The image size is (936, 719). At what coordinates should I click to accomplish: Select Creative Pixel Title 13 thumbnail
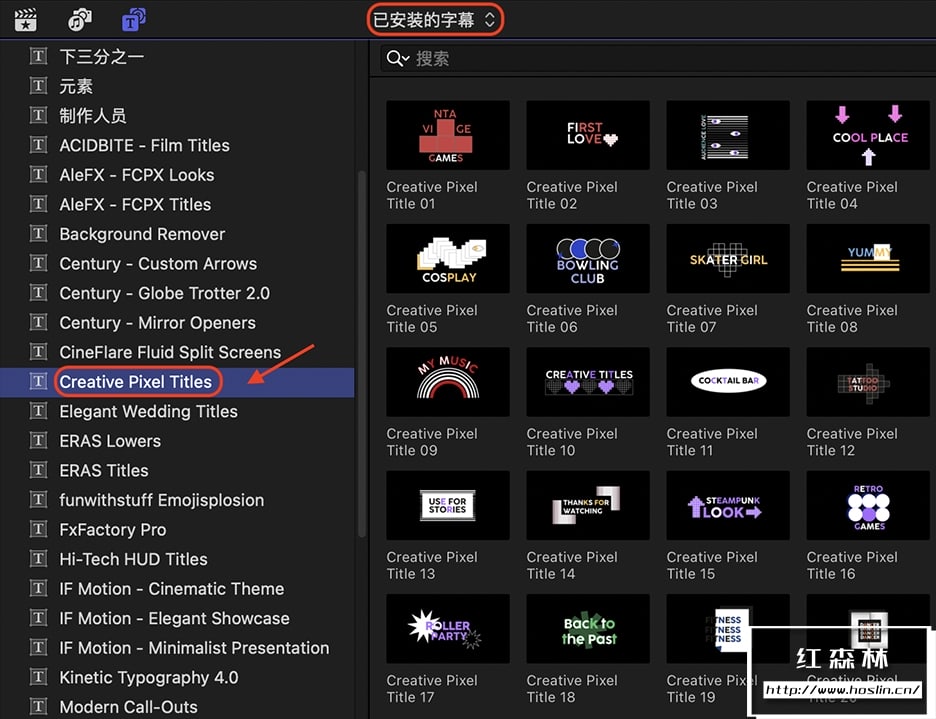click(448, 505)
